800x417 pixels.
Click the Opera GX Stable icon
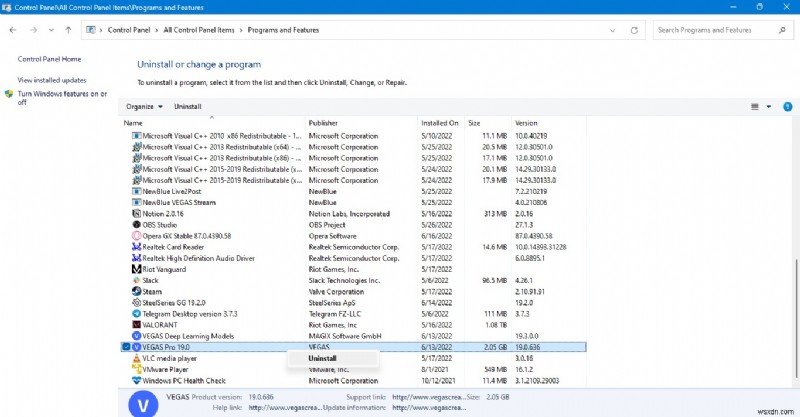tap(136, 235)
